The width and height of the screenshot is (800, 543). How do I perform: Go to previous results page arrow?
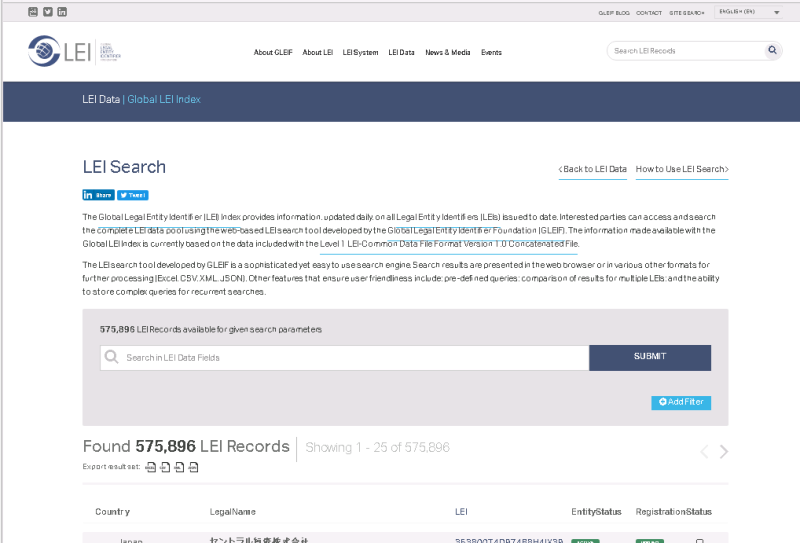tap(705, 452)
